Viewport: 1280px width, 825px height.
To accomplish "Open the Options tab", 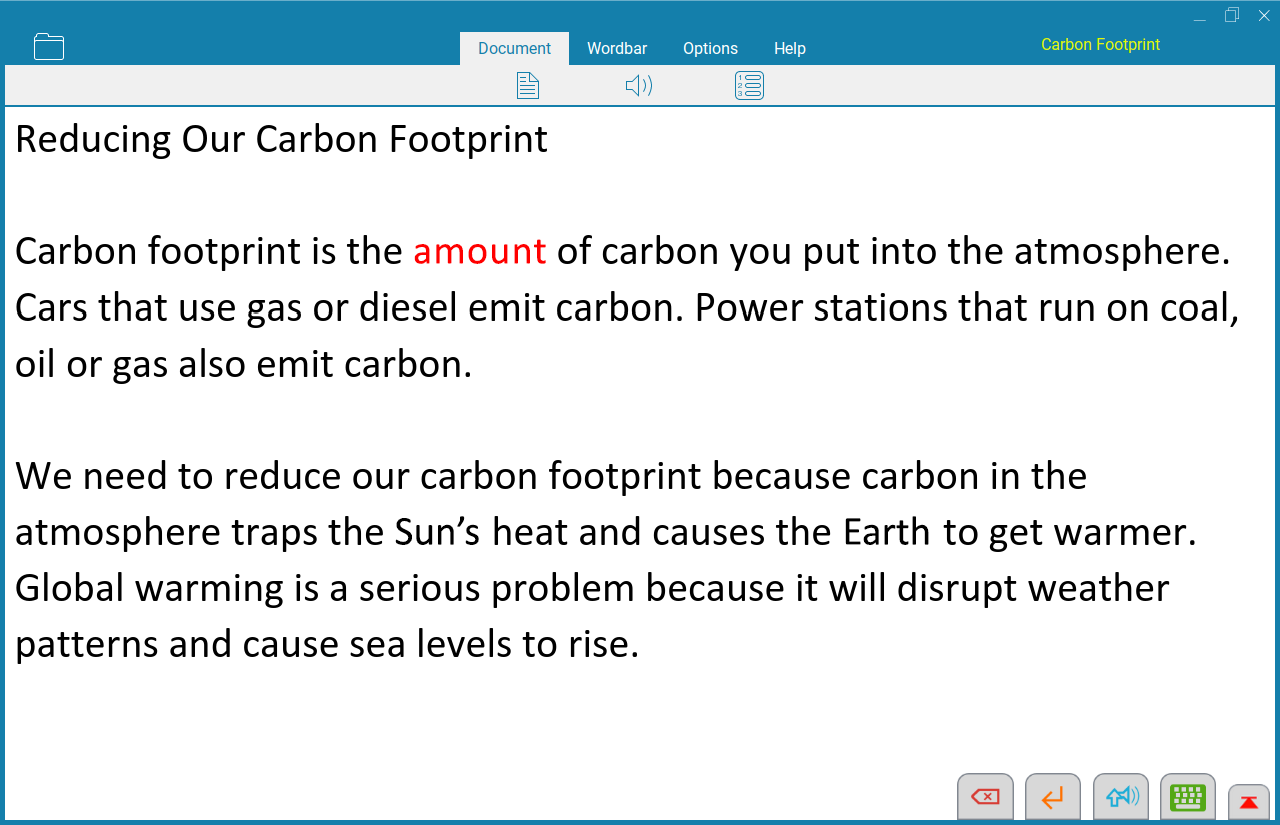I will pos(710,48).
